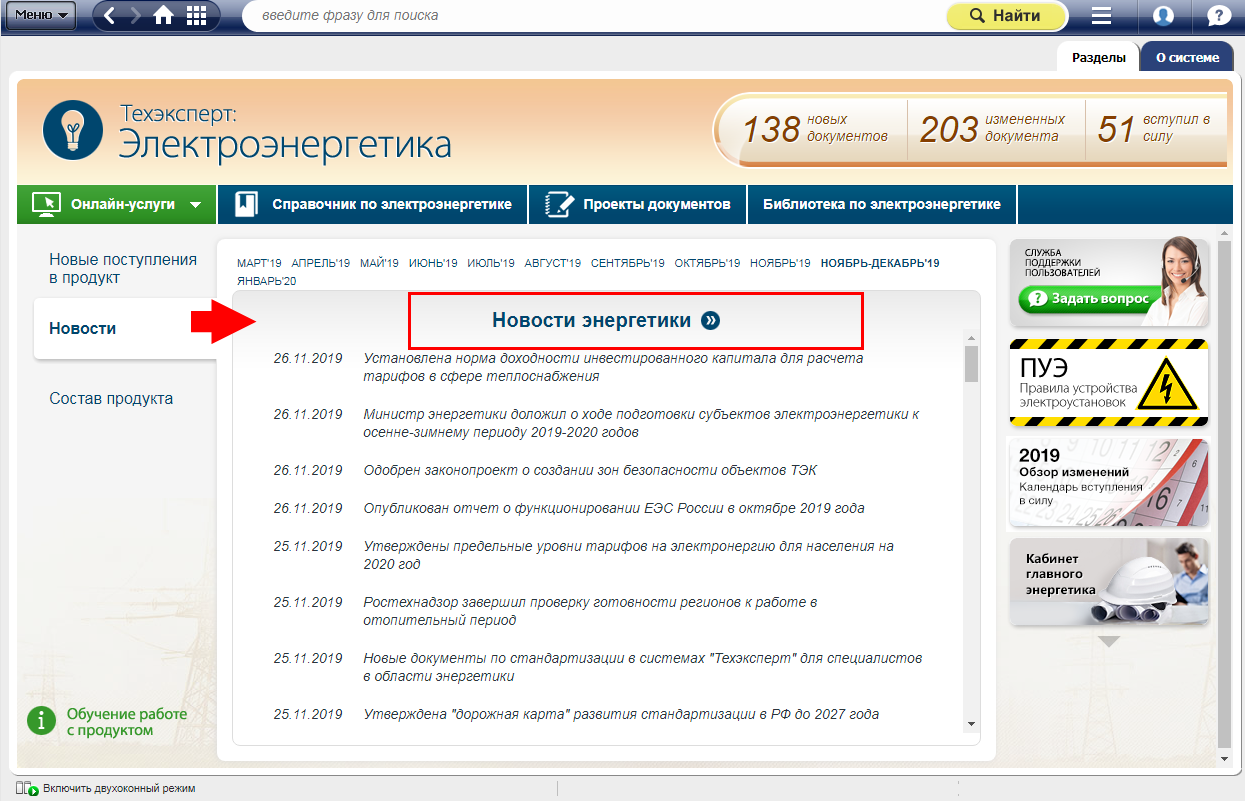This screenshot has height=801, width=1245.
Task: Click into the search phrase input field
Action: pyautogui.click(x=590, y=16)
